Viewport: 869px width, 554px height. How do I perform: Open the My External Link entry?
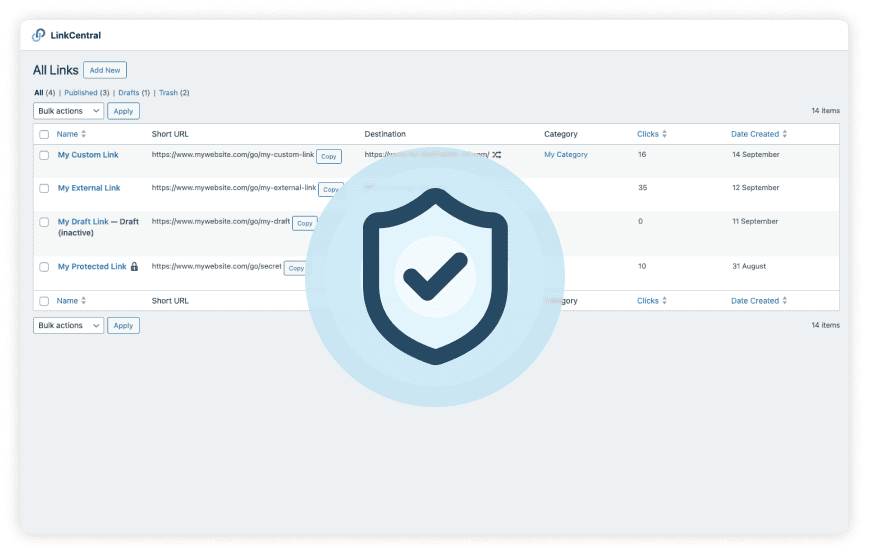click(89, 188)
